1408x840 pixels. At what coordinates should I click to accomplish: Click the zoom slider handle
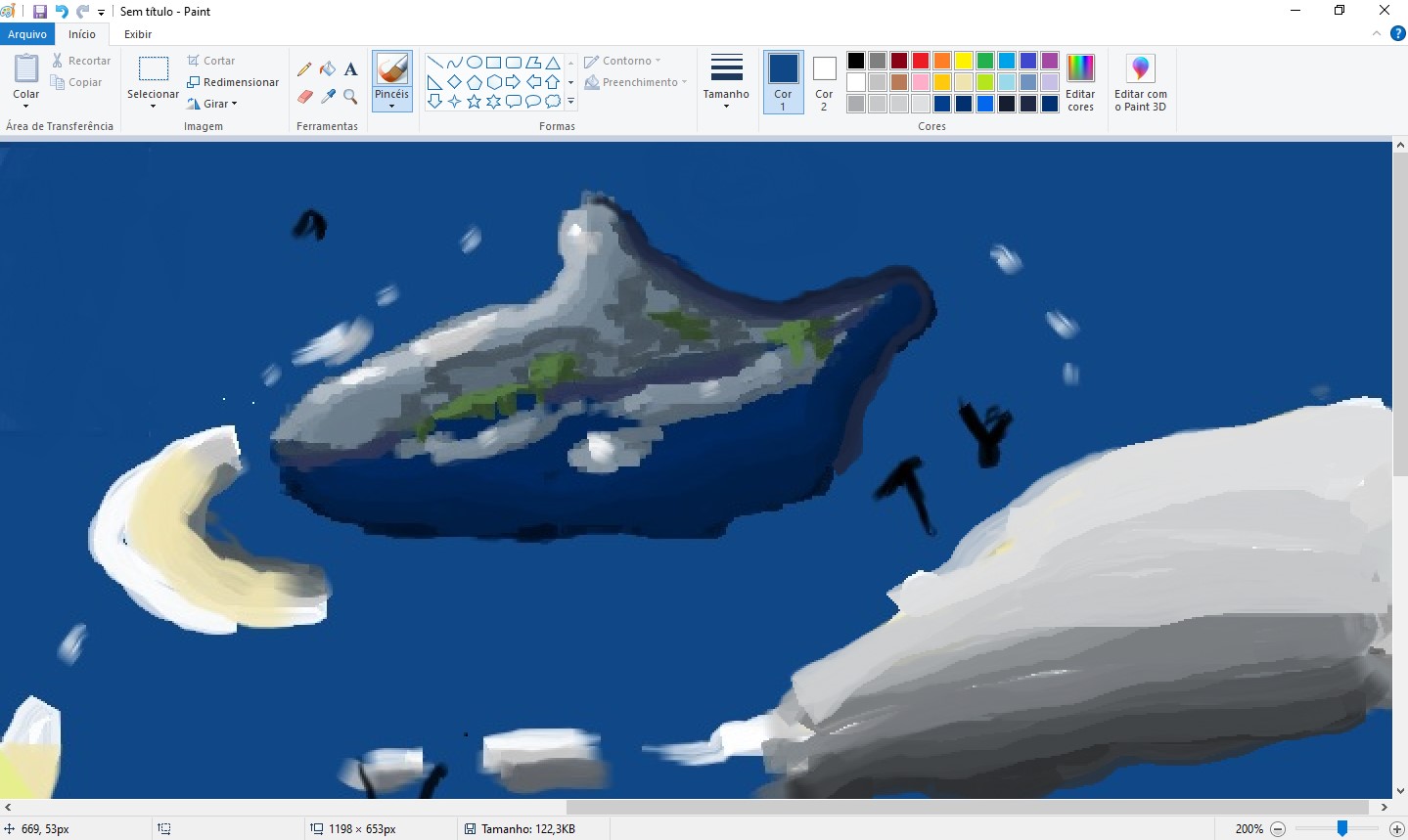click(x=1342, y=828)
